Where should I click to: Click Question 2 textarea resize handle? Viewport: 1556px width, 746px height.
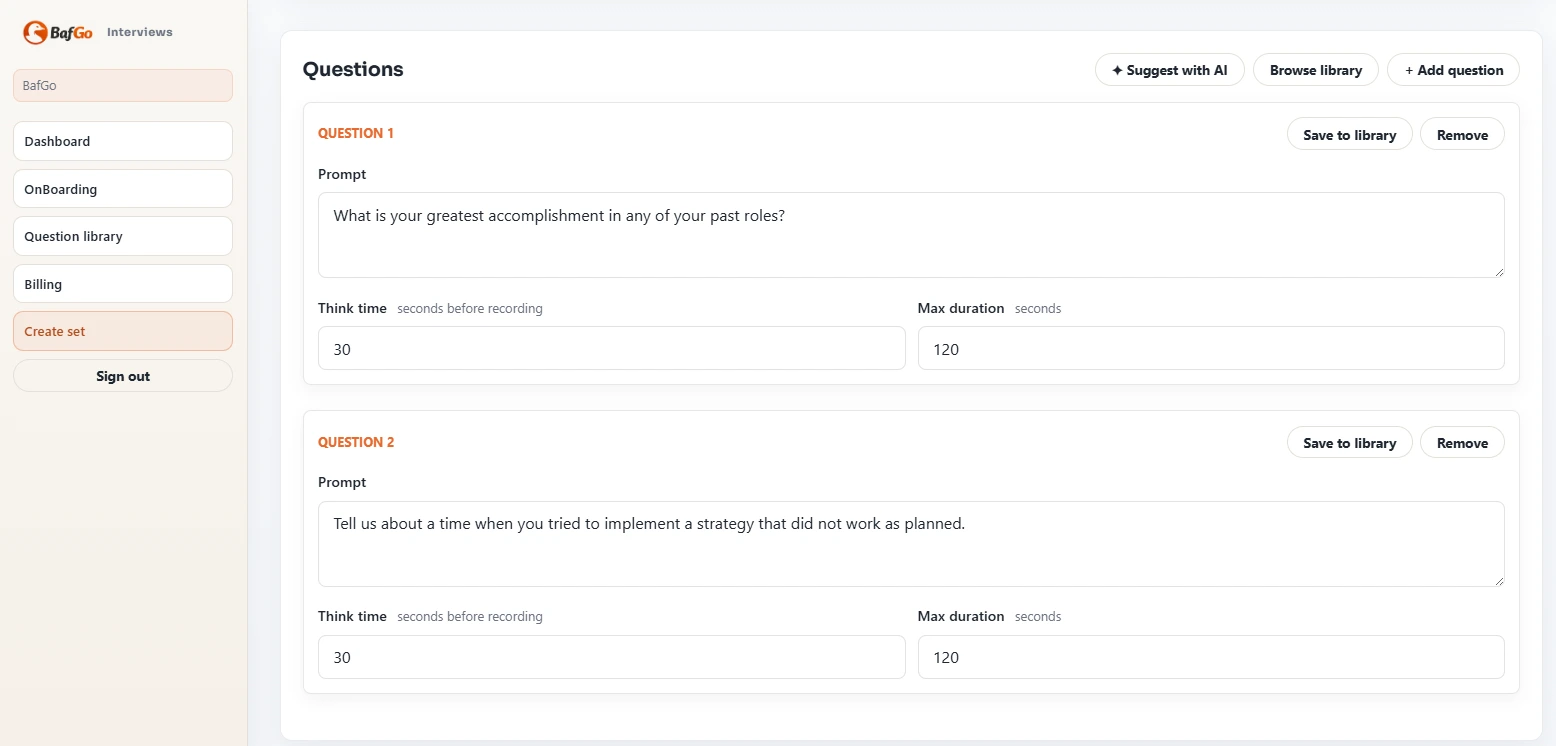(1498, 580)
